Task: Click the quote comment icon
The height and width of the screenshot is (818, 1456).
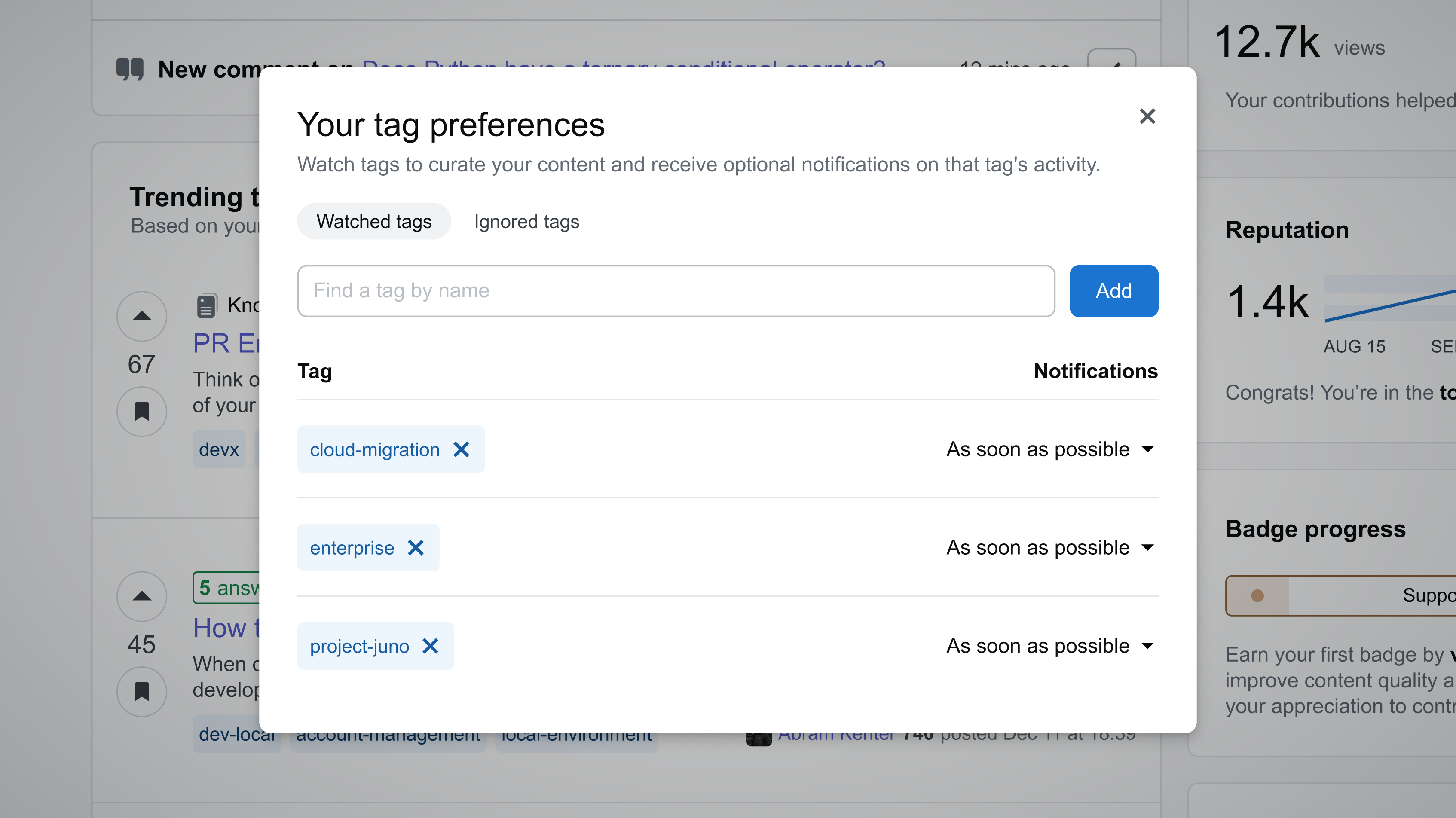Action: pyautogui.click(x=130, y=69)
